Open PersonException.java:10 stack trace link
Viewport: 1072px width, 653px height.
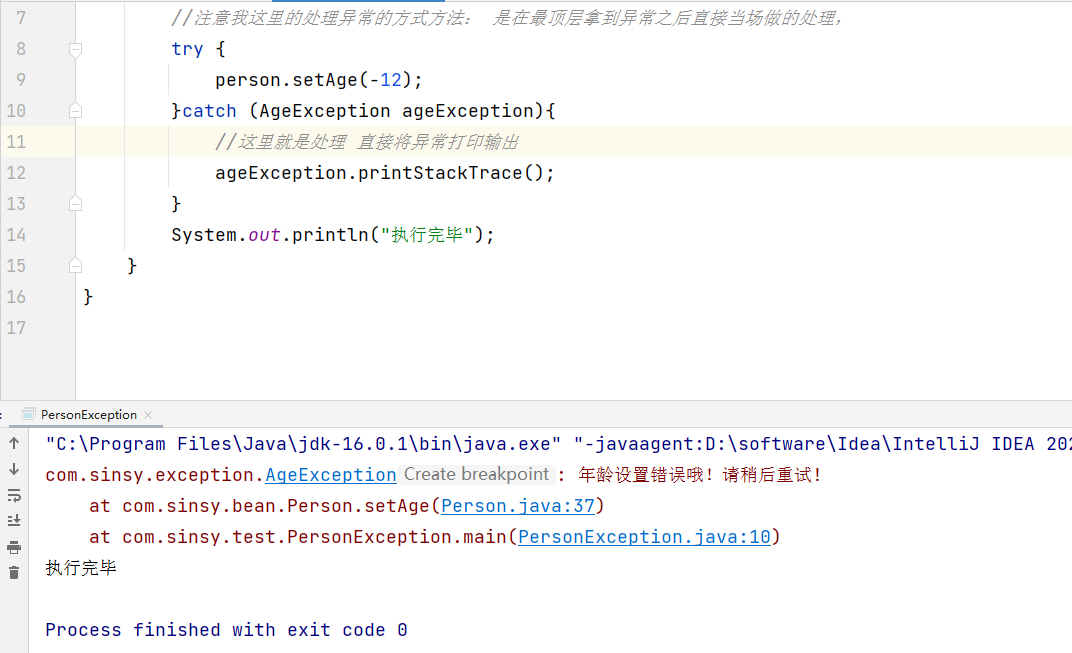[644, 537]
